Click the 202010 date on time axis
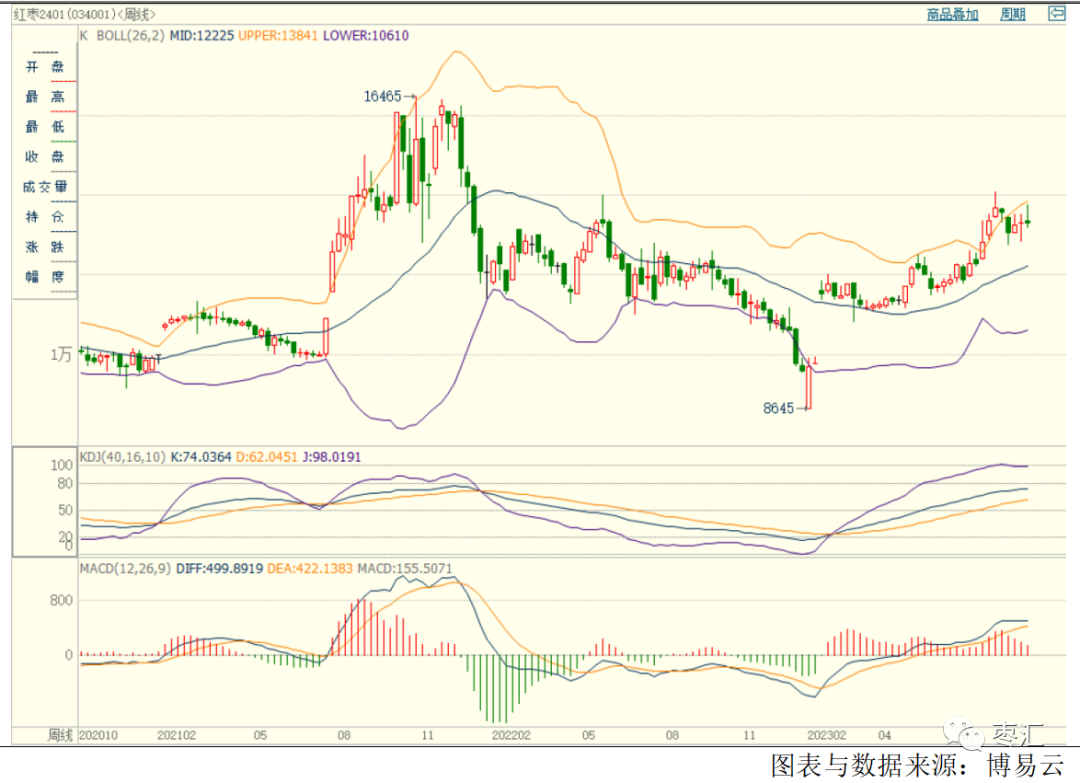Screen dimensions: 1080x783 coord(98,735)
